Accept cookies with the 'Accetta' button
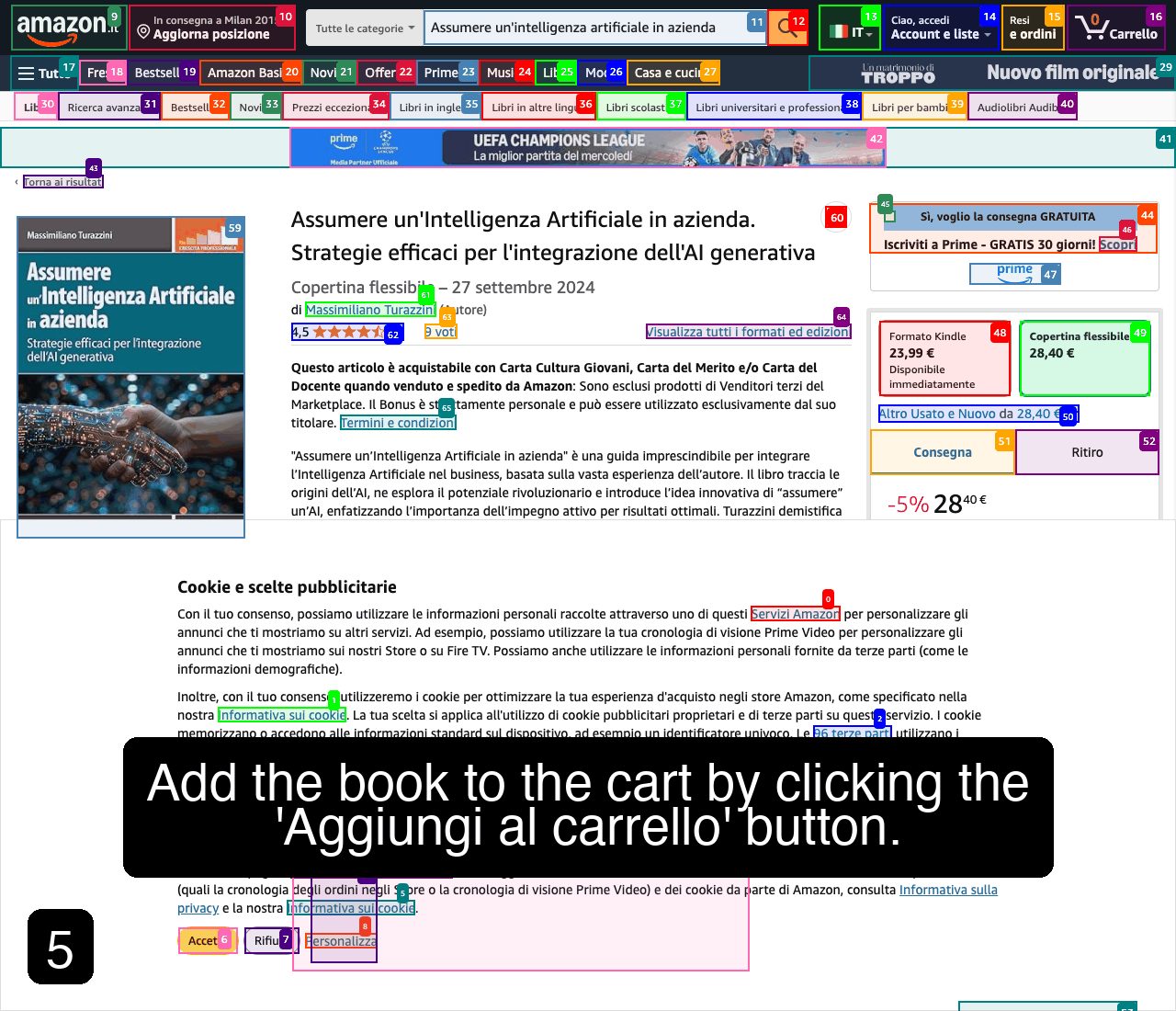Image resolution: width=1176 pixels, height=1011 pixels. click(208, 940)
